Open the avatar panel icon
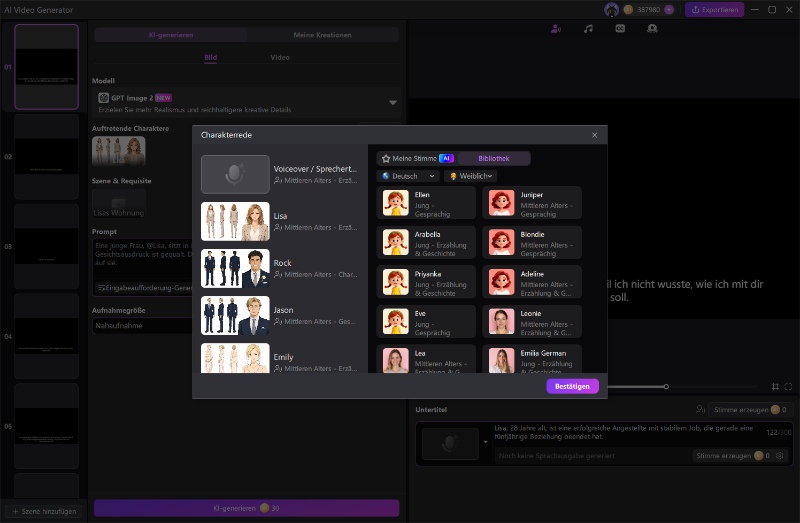This screenshot has height=523, width=800. (652, 29)
